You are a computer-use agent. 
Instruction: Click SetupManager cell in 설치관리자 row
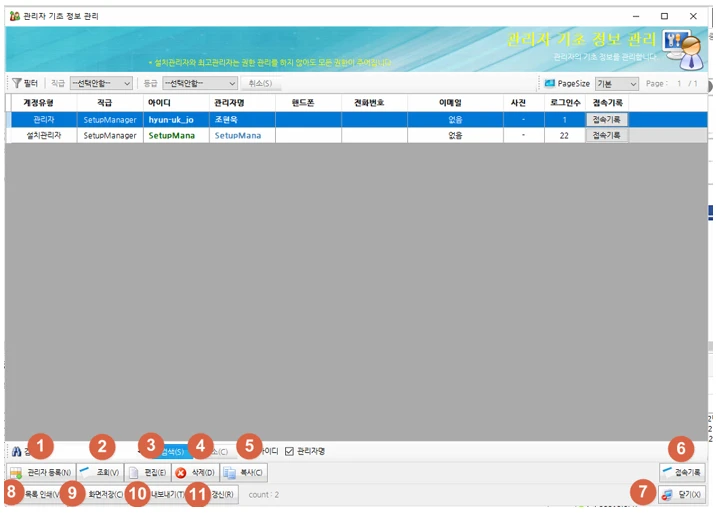coord(110,135)
